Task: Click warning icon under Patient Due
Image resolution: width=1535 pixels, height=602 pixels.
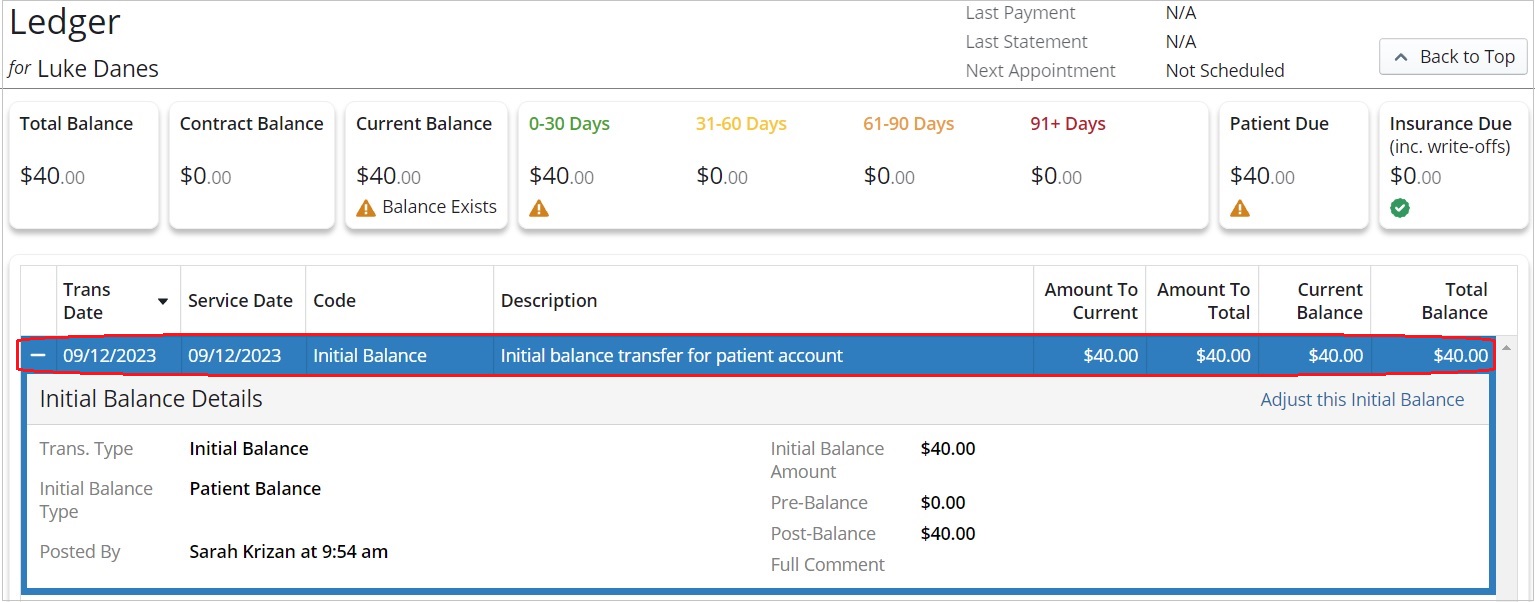Action: [1240, 208]
